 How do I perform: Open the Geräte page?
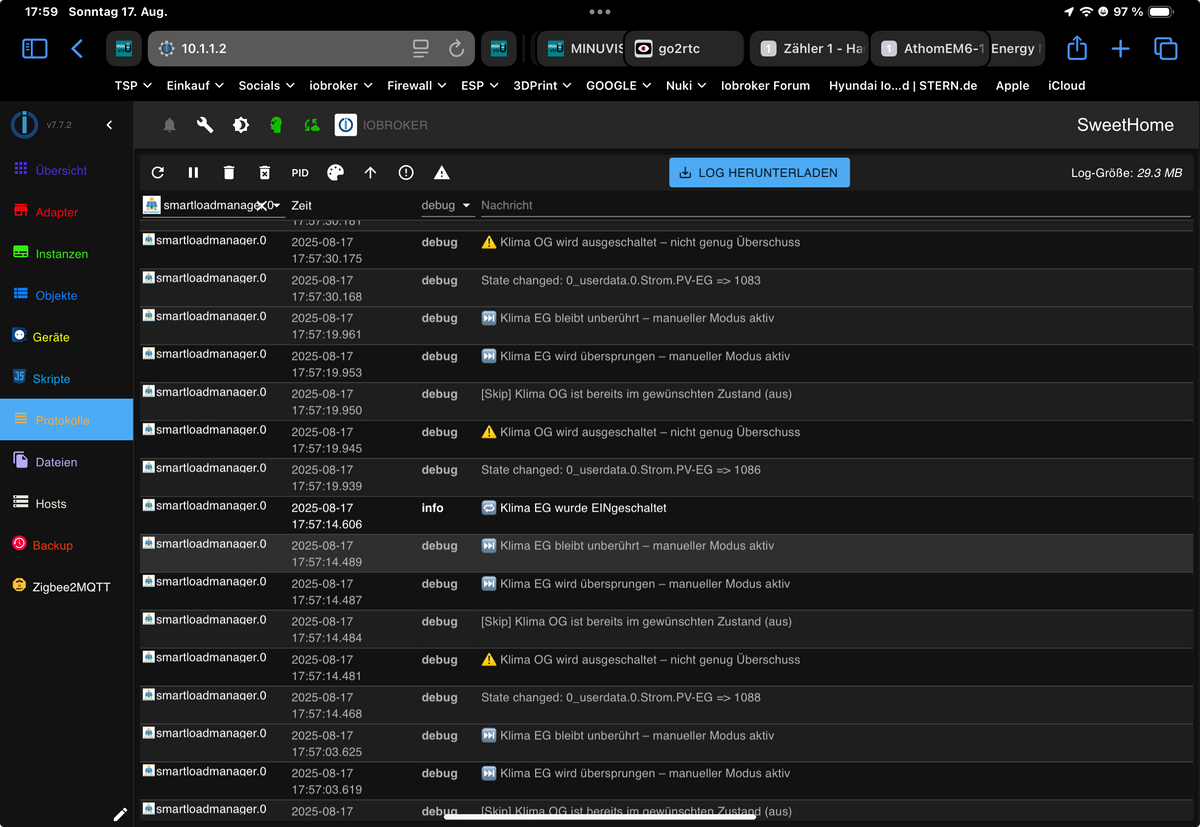click(66, 337)
